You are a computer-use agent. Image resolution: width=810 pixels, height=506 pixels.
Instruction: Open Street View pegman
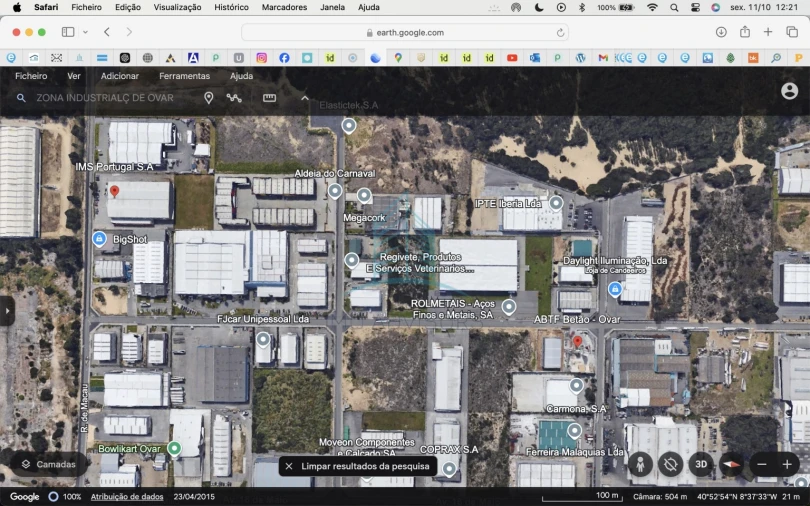point(640,464)
